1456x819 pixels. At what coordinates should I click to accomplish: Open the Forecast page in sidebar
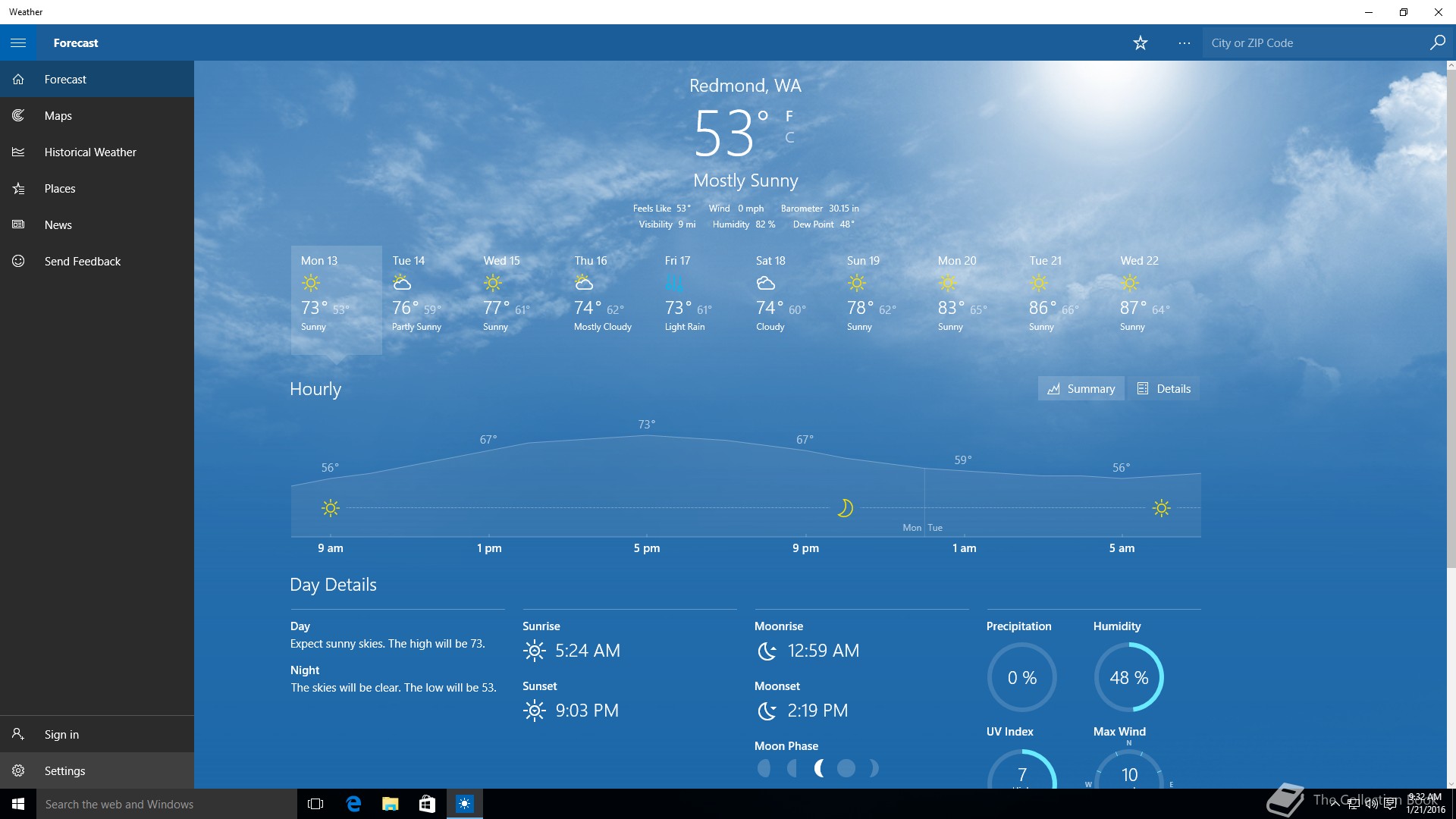tap(97, 79)
